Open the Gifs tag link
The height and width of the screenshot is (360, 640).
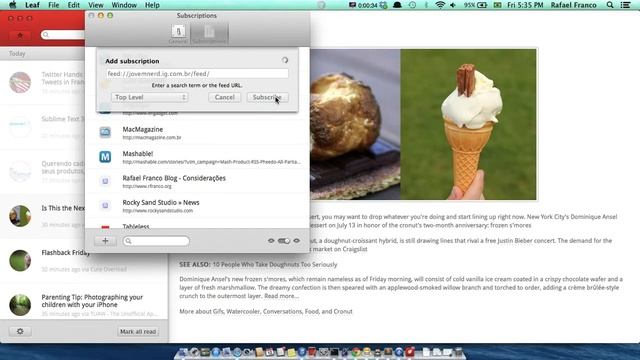[218, 311]
